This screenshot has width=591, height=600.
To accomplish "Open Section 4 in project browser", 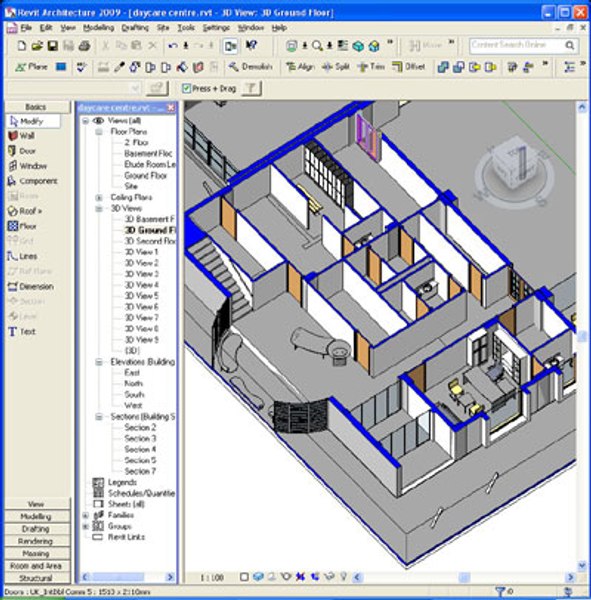I will pyautogui.click(x=140, y=449).
